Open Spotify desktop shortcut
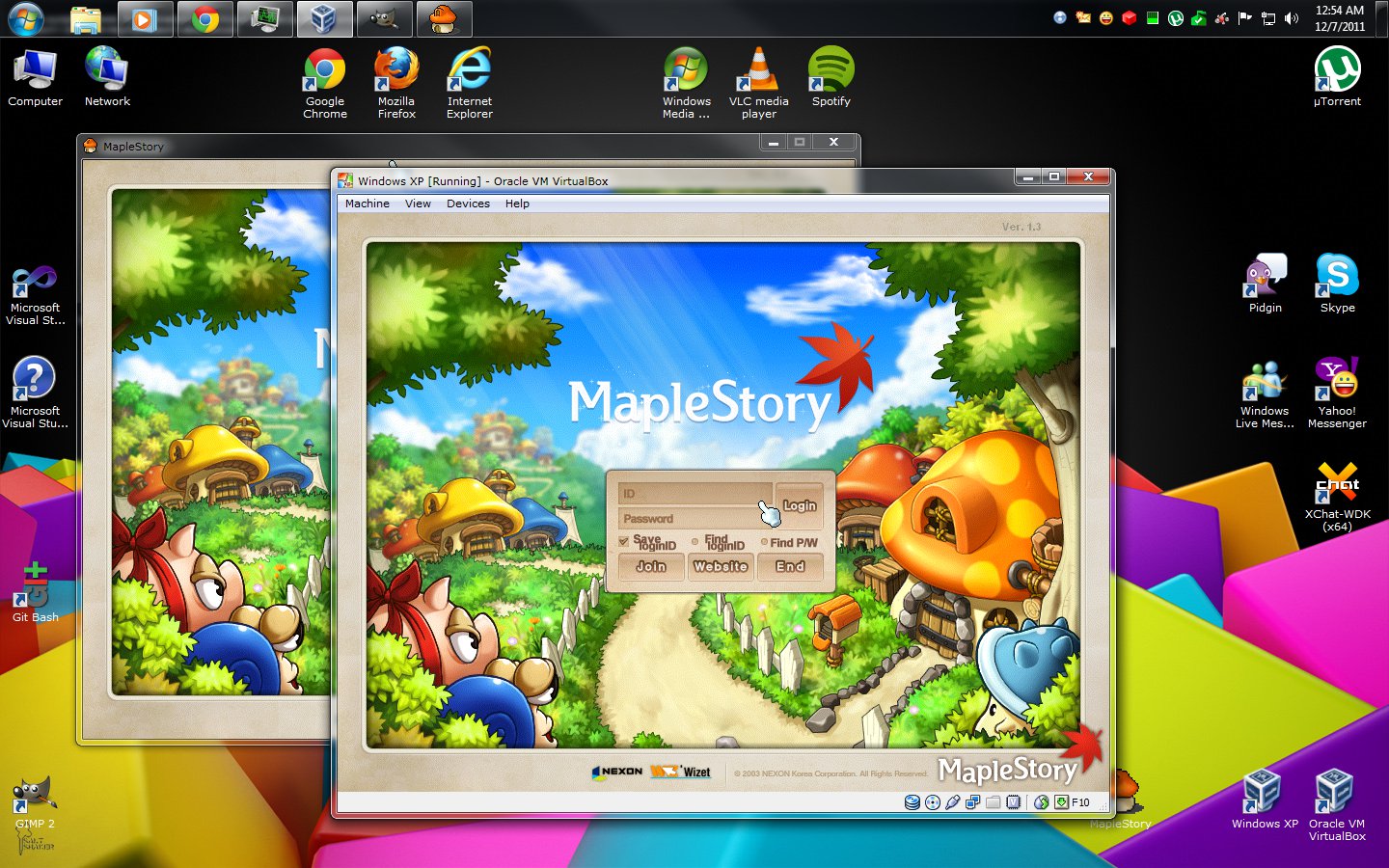 point(831,77)
